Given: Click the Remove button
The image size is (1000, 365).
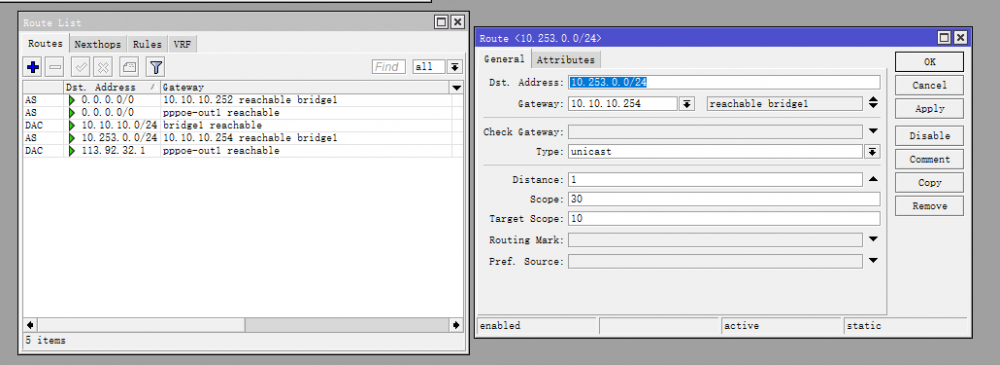Looking at the screenshot, I should [x=929, y=206].
